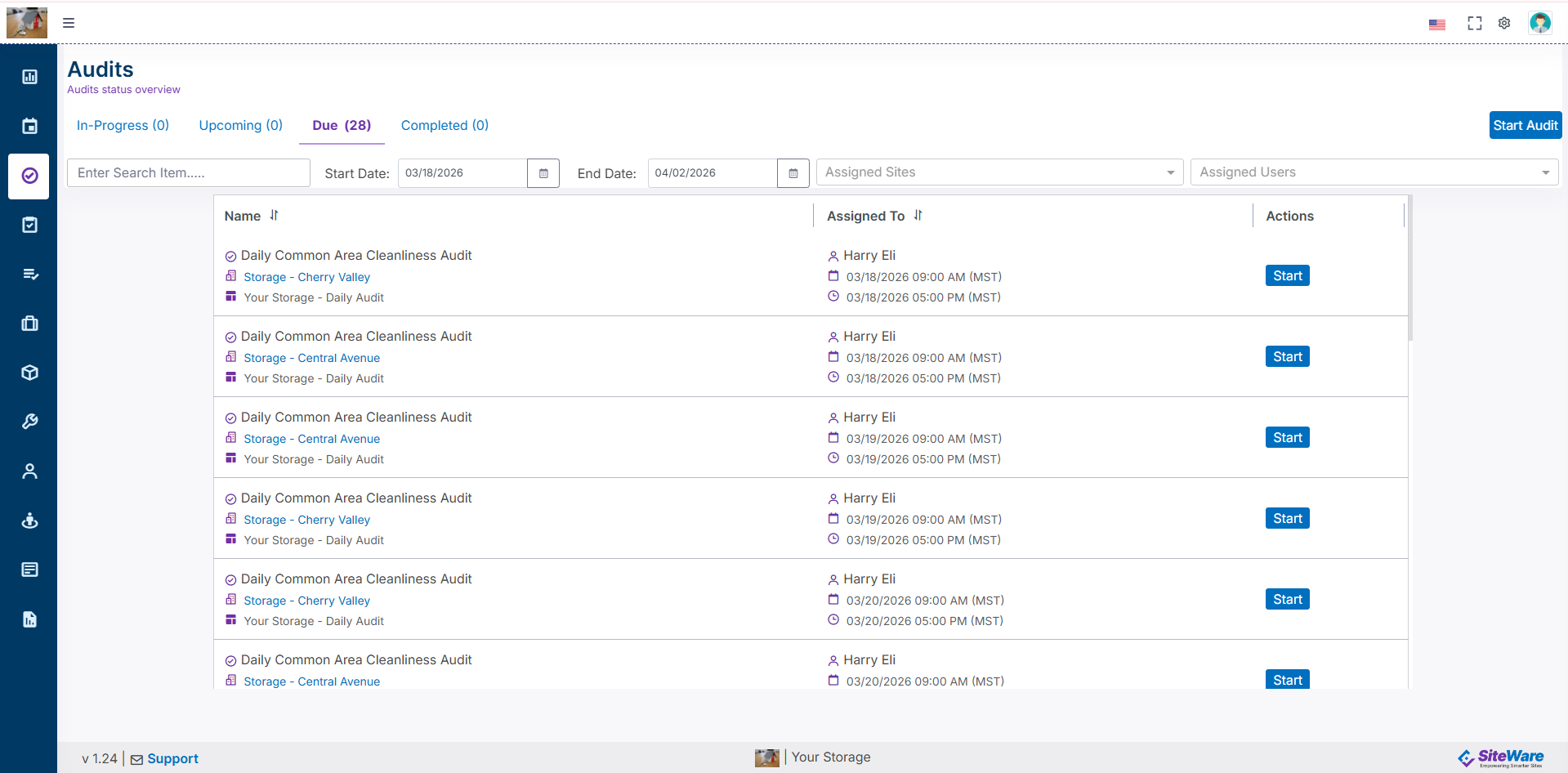
Task: Open the dashboard chart icon in sidebar
Action: [29, 77]
